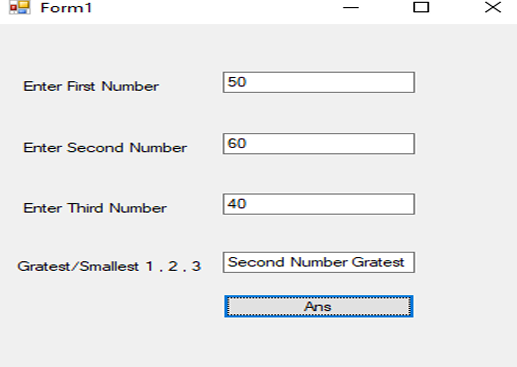Click the value 50 in first field
Viewport: 517px width, 367px height.
click(x=237, y=82)
